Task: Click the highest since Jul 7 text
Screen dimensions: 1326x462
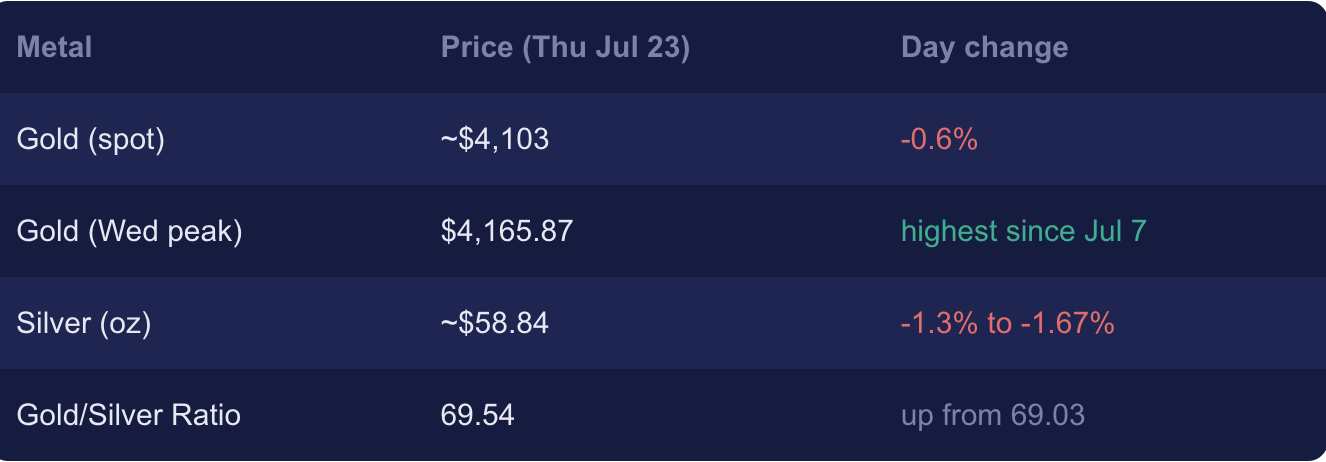Action: pos(1023,231)
